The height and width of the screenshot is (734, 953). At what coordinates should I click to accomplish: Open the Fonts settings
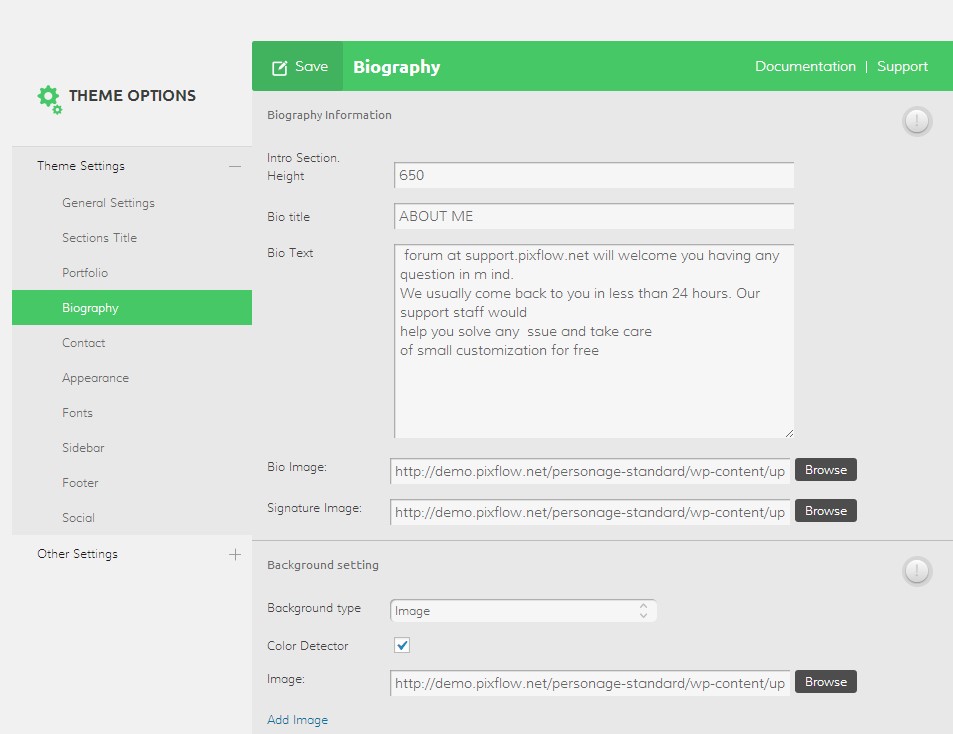coord(77,413)
